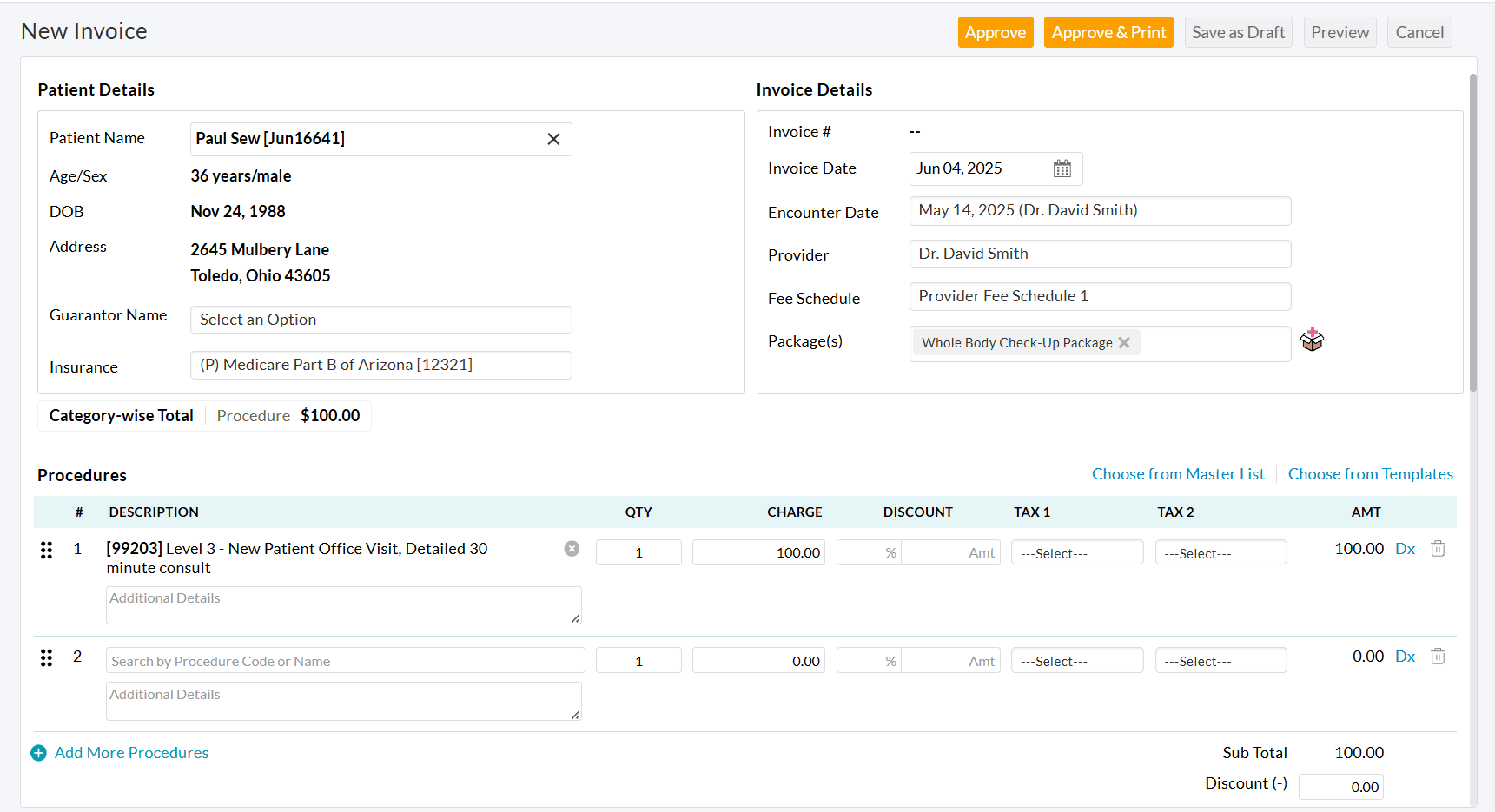Delete procedure row 1 with trash icon

tap(1438, 549)
